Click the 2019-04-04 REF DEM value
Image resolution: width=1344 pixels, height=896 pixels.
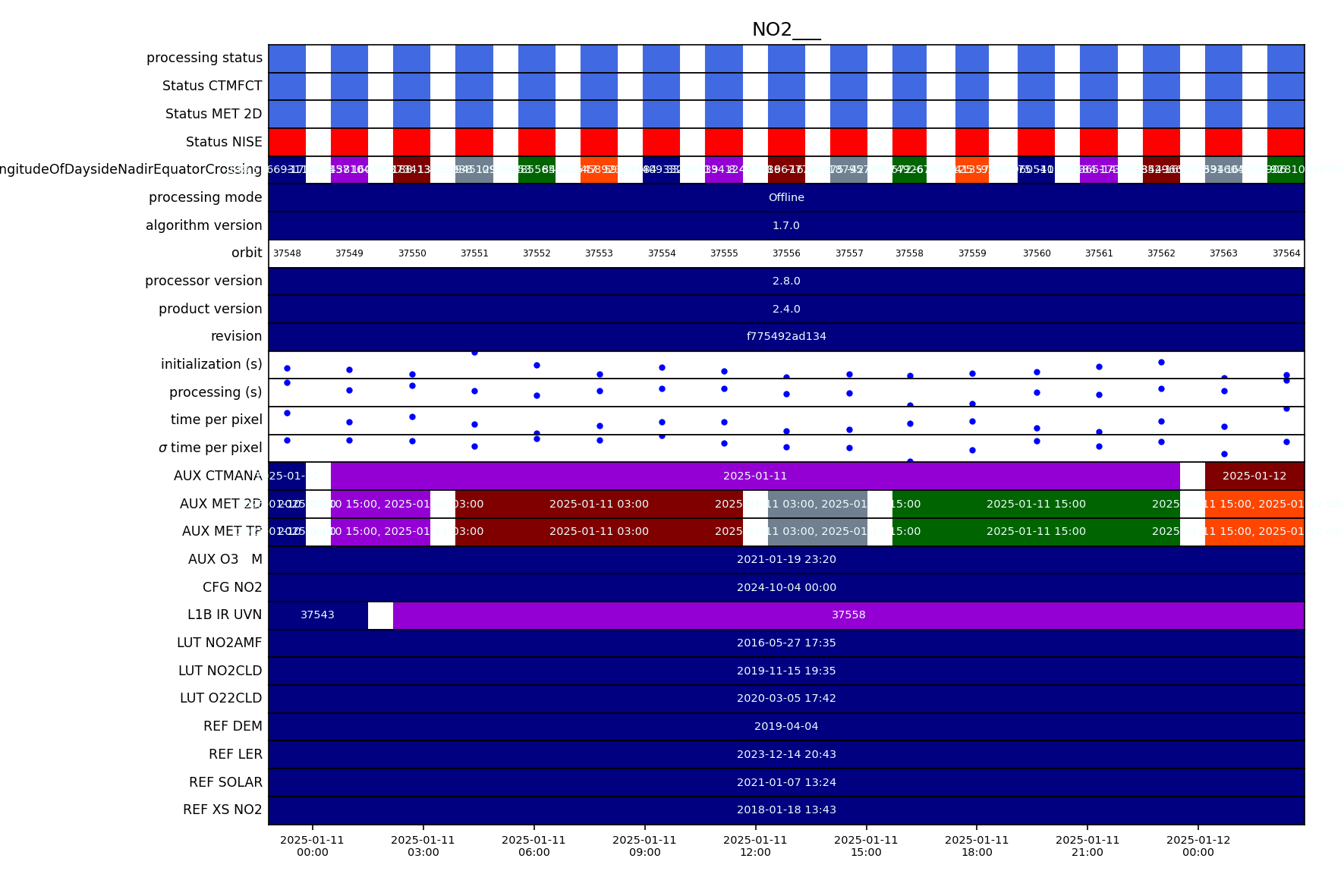[x=786, y=726]
